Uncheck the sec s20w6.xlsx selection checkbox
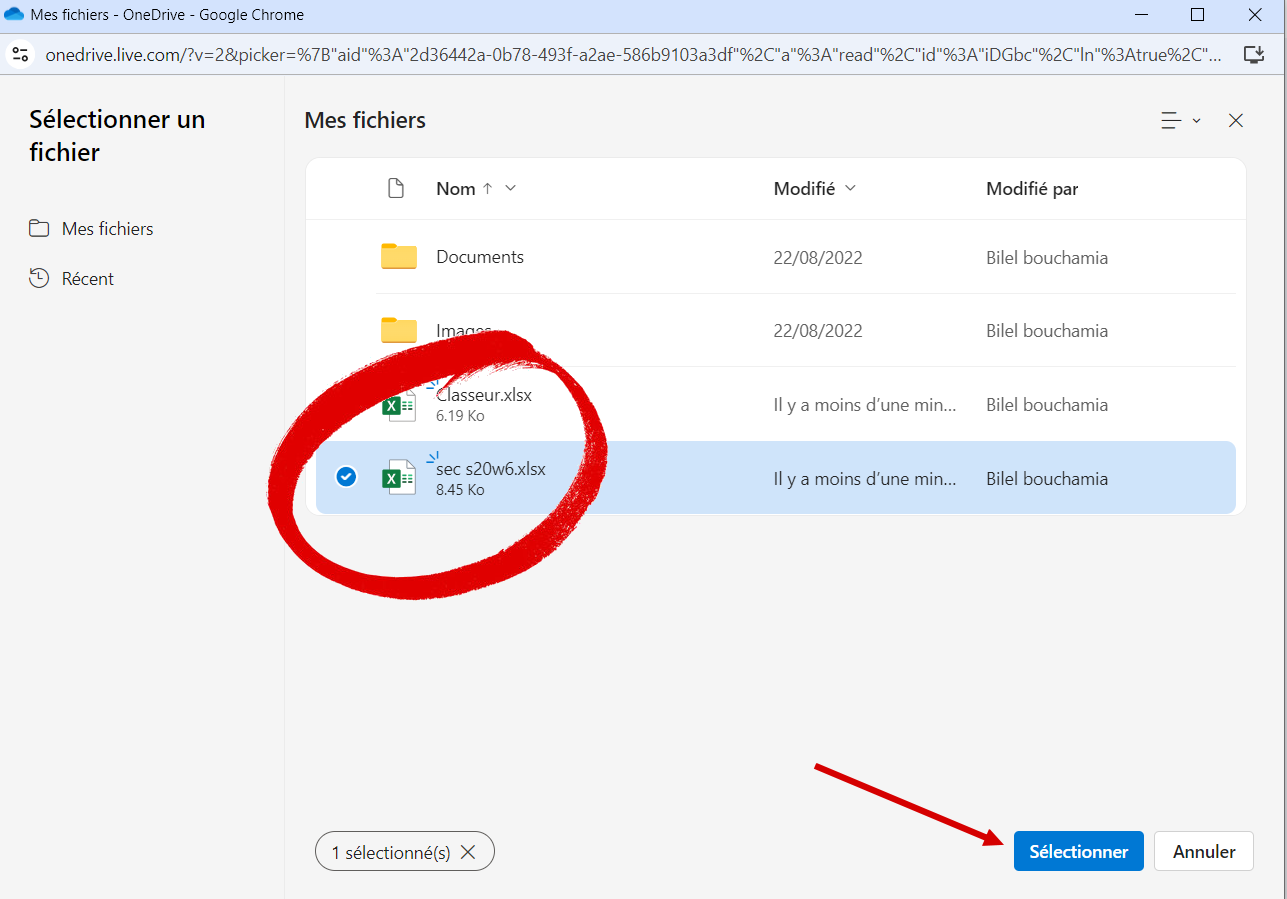1287x899 pixels. click(346, 478)
